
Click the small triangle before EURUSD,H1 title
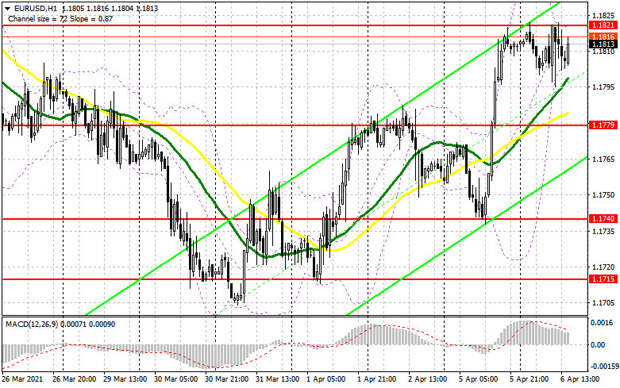click(7, 8)
